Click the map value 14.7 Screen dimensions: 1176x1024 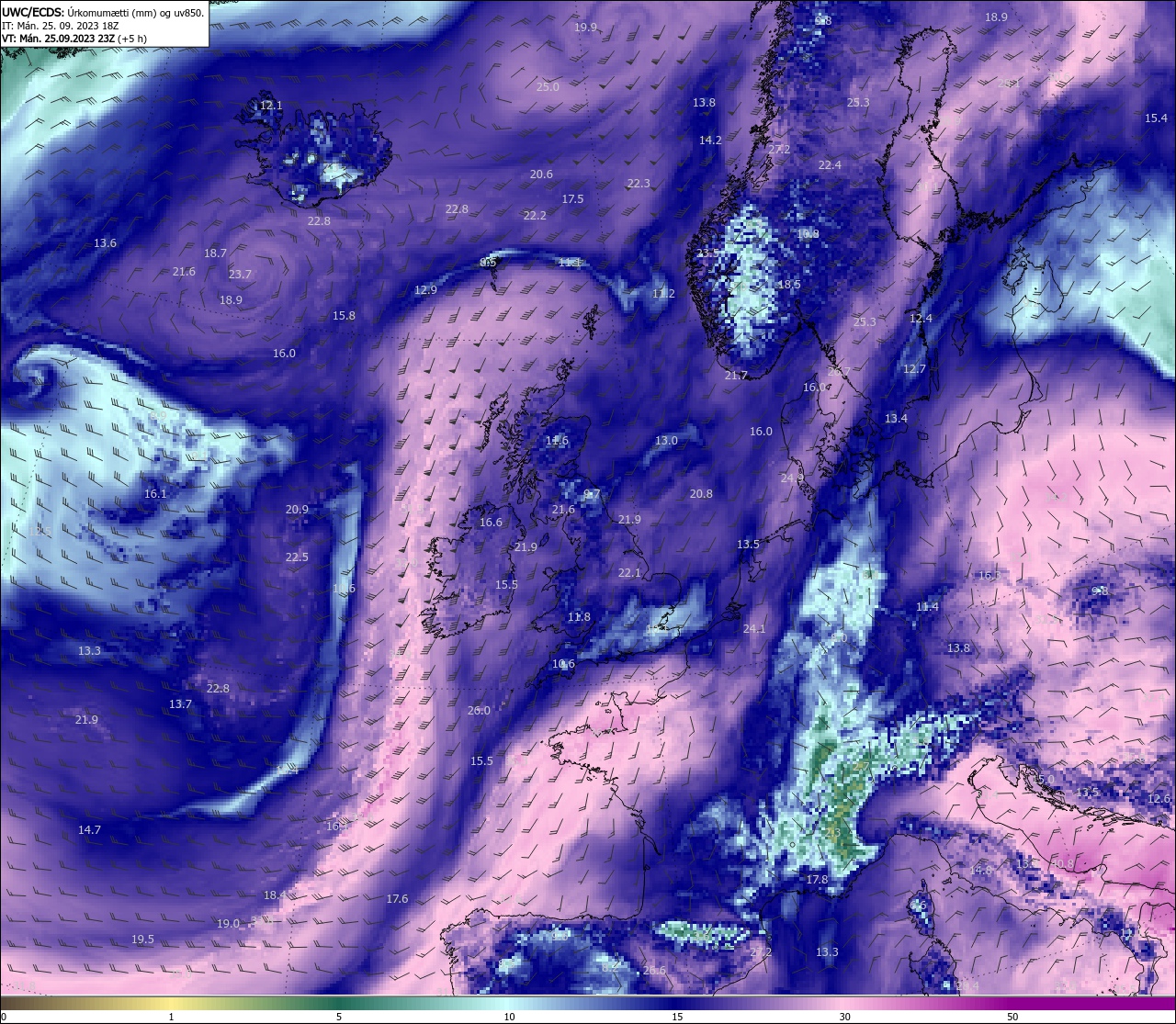(x=89, y=830)
